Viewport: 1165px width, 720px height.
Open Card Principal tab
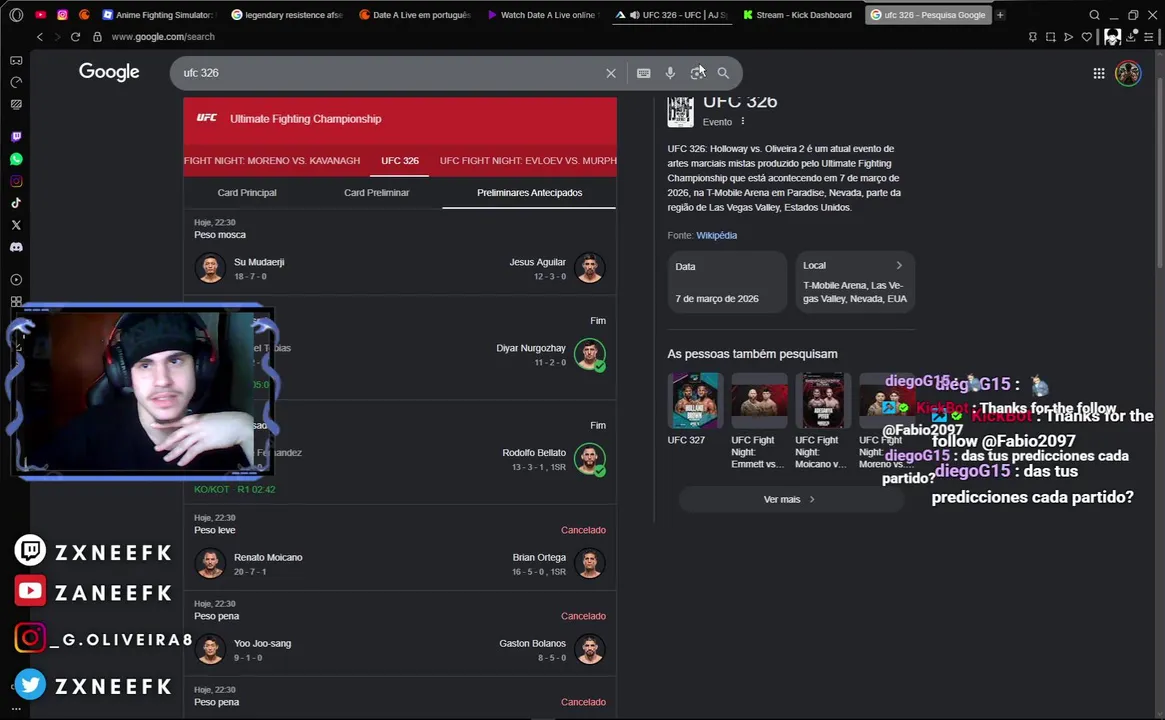247,192
